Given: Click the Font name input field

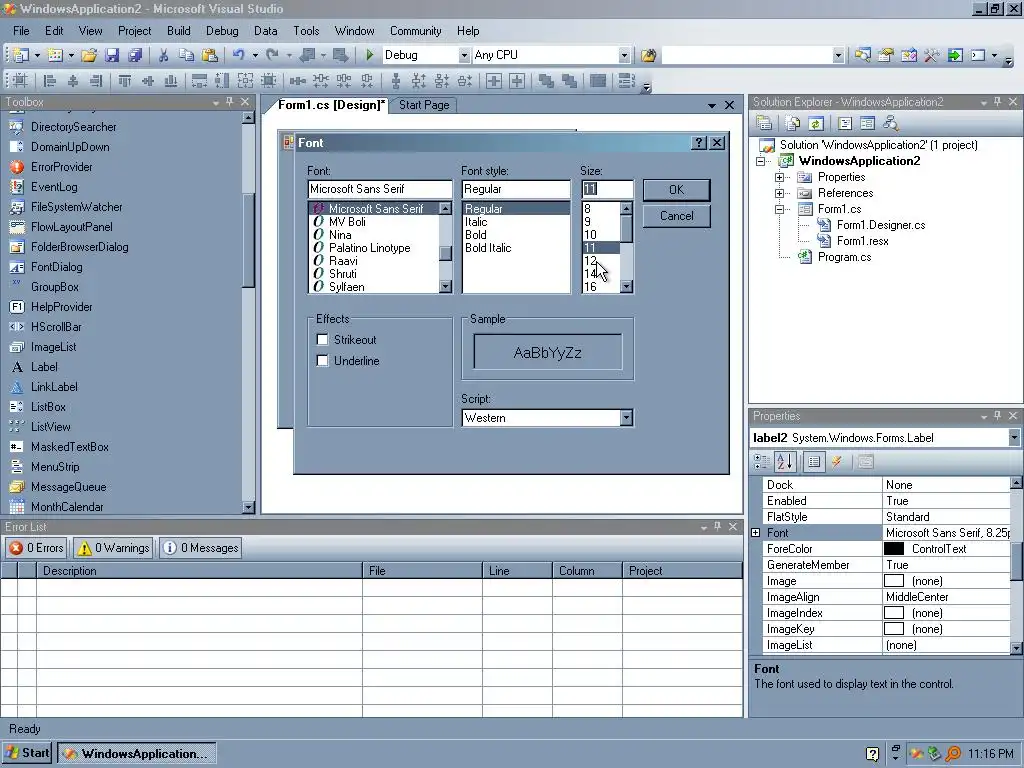Looking at the screenshot, I should [379, 189].
